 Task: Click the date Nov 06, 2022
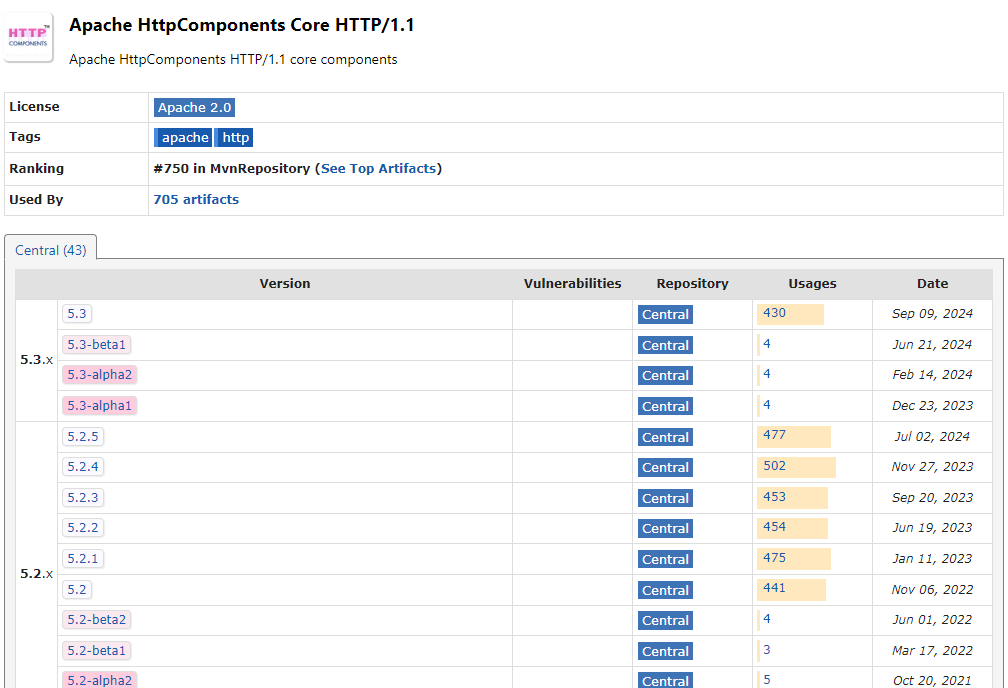pos(932,590)
